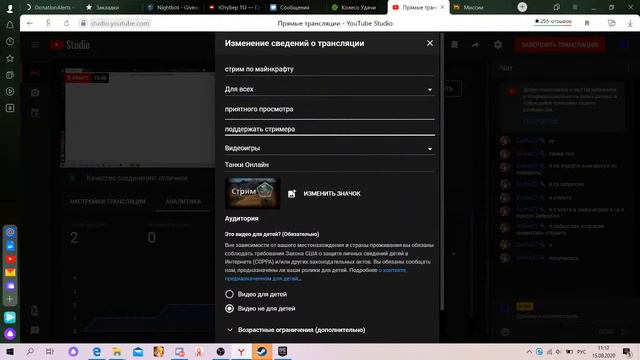The image size is (640, 360).
Task: Open the Studio settings gear icon
Action: [498, 44]
